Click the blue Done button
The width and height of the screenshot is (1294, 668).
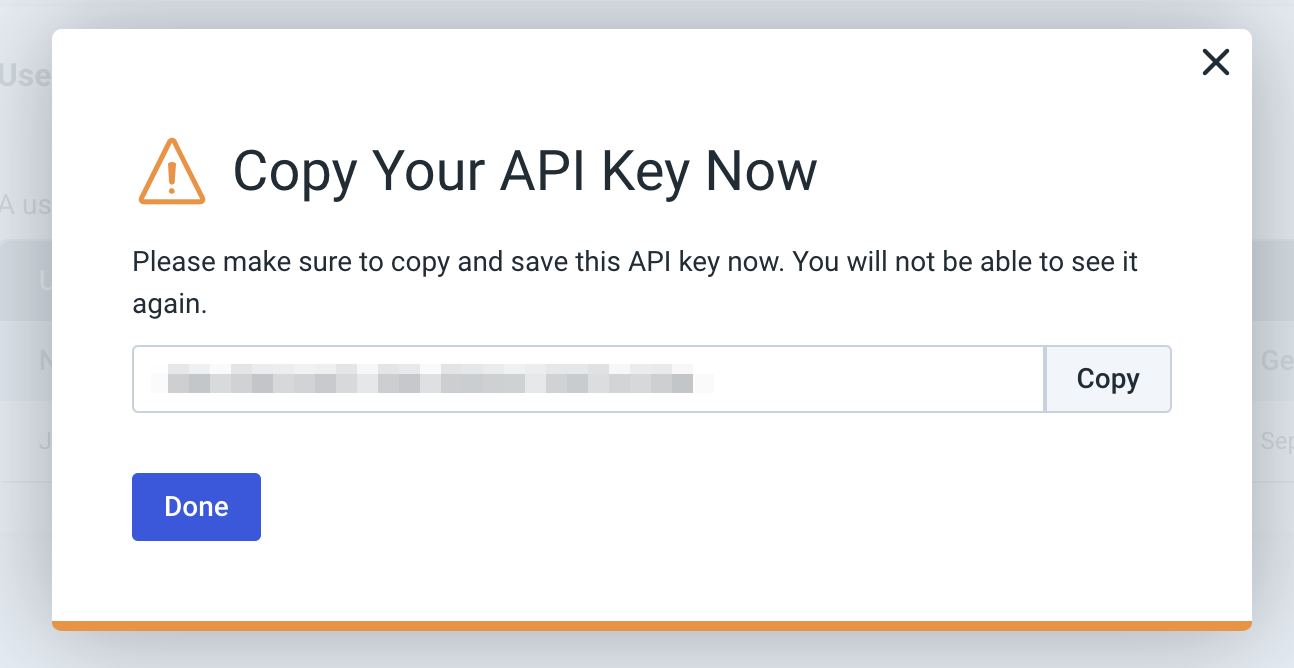click(x=196, y=507)
